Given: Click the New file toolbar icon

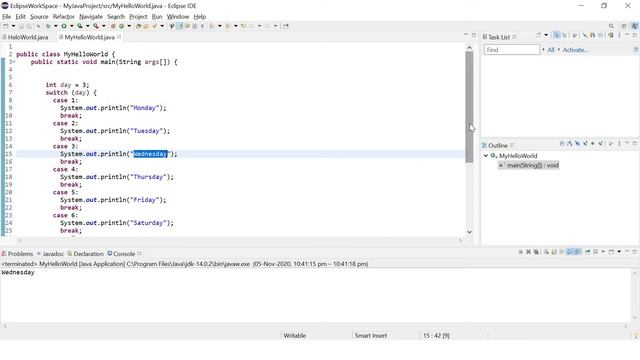Looking at the screenshot, I should (5, 26).
